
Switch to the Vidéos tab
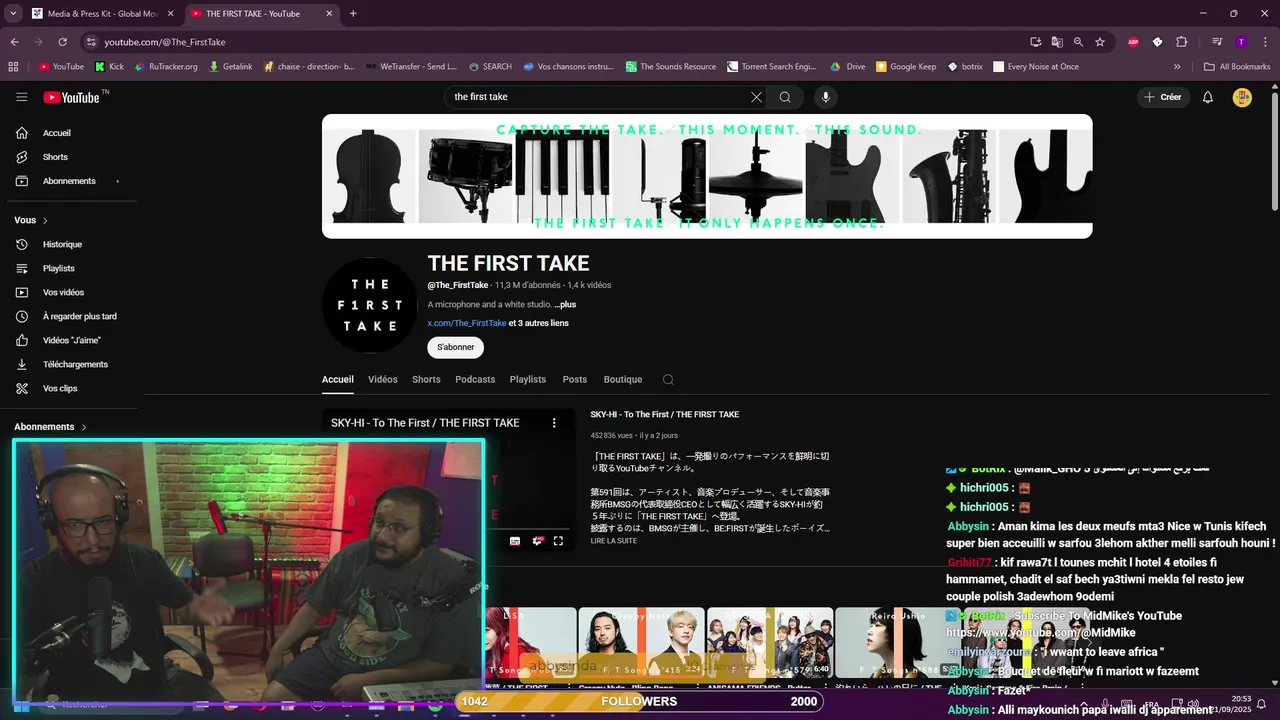[x=383, y=380]
